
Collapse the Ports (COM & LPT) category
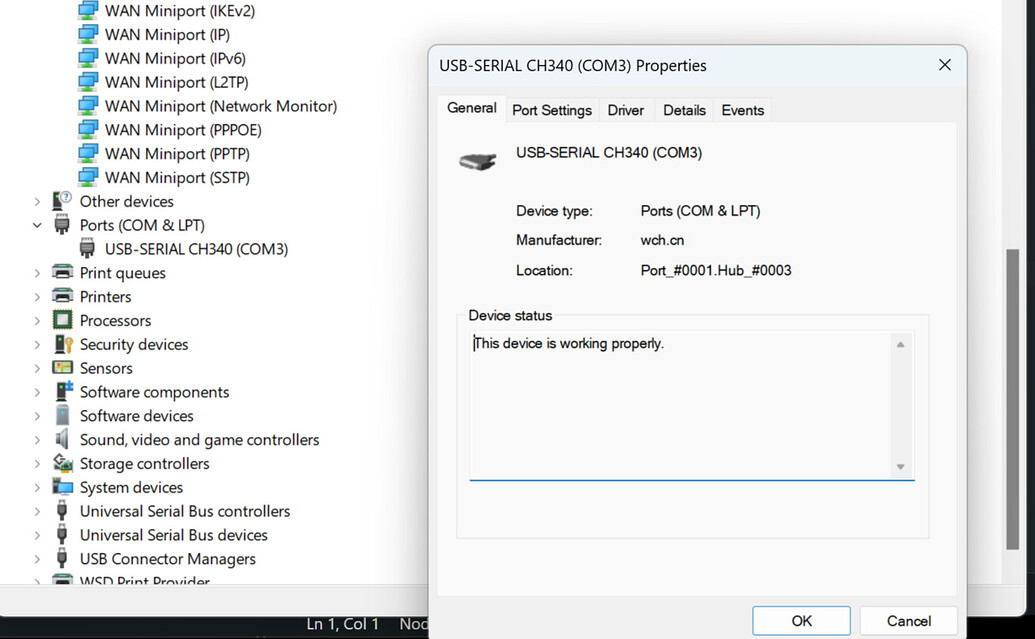tap(37, 225)
